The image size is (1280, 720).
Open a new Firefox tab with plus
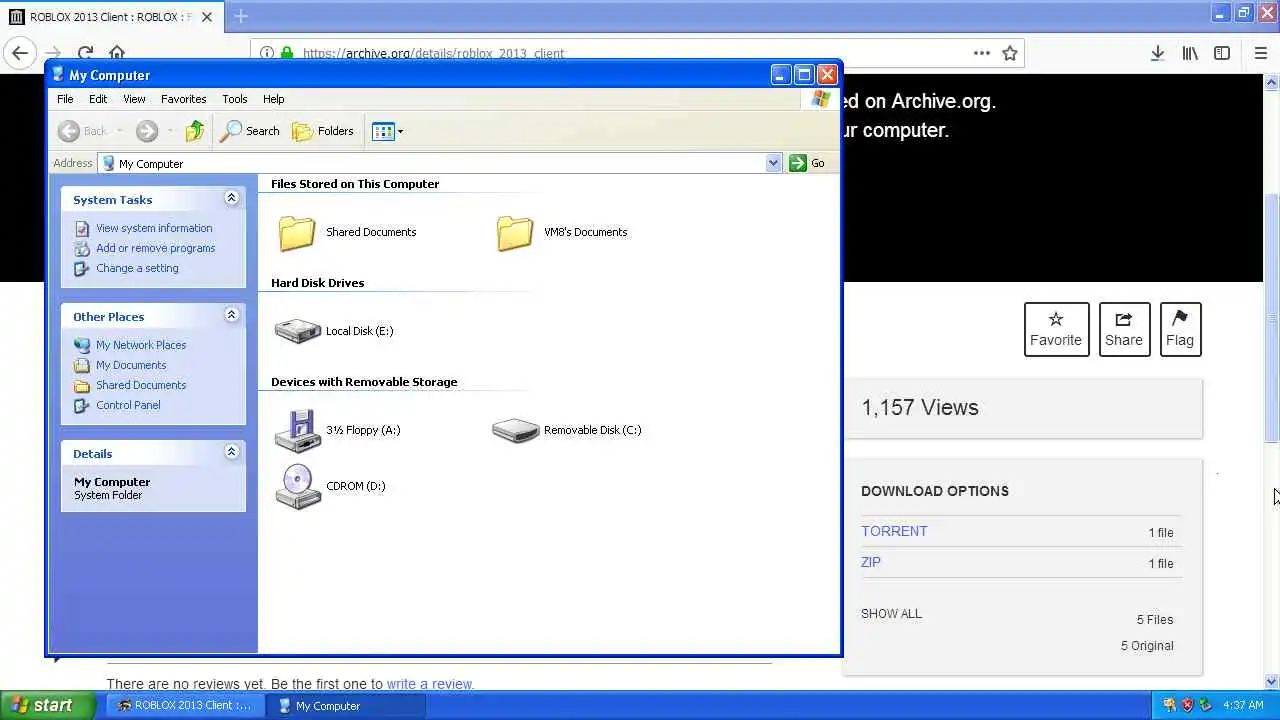[240, 16]
